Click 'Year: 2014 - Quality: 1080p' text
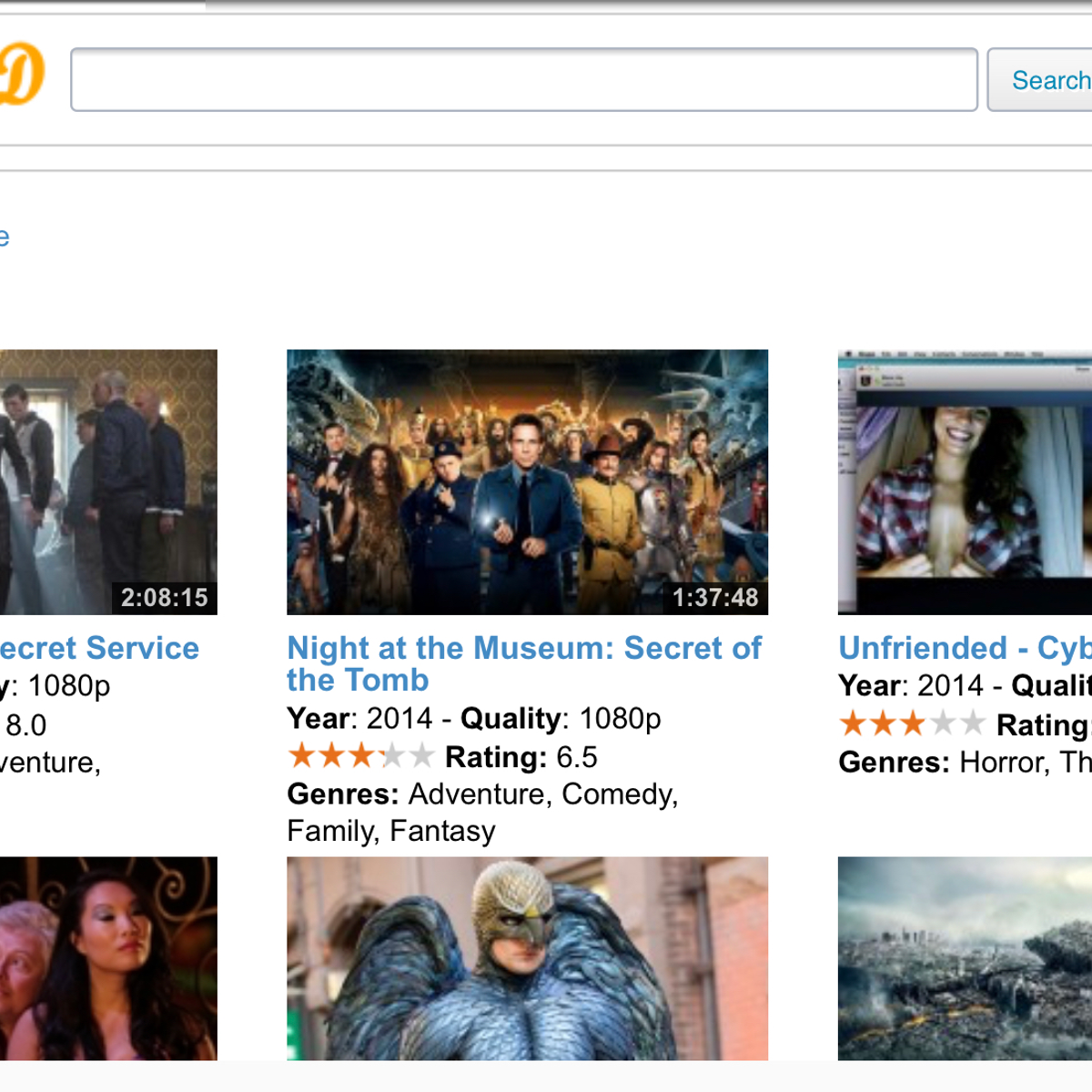 point(474,719)
